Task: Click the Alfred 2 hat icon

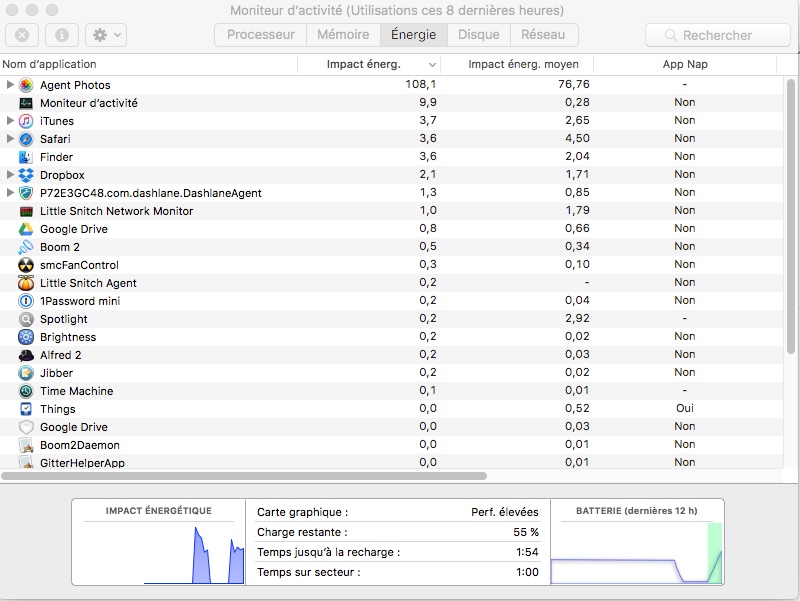Action: (x=26, y=355)
